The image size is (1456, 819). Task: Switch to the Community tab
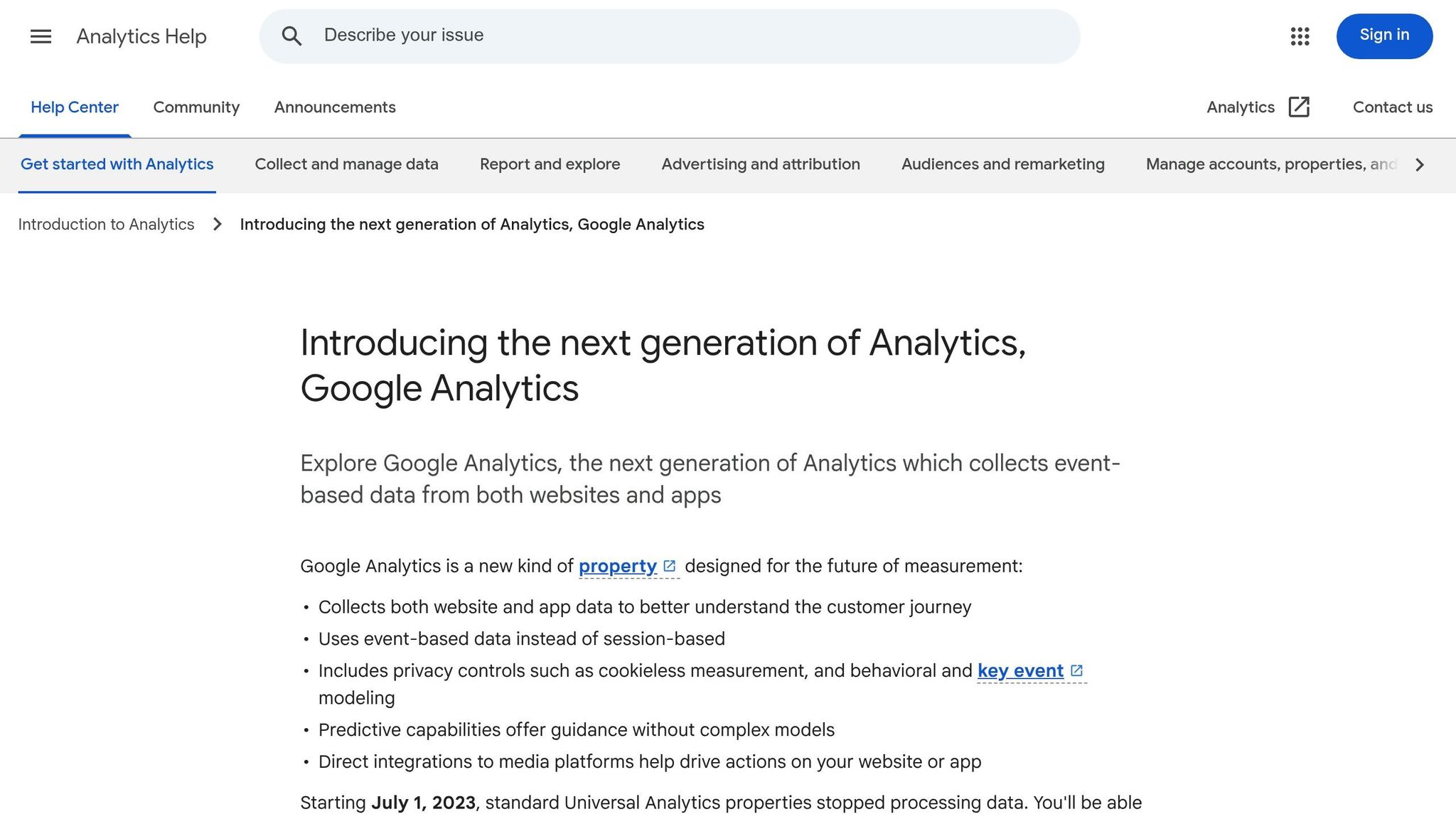[196, 107]
